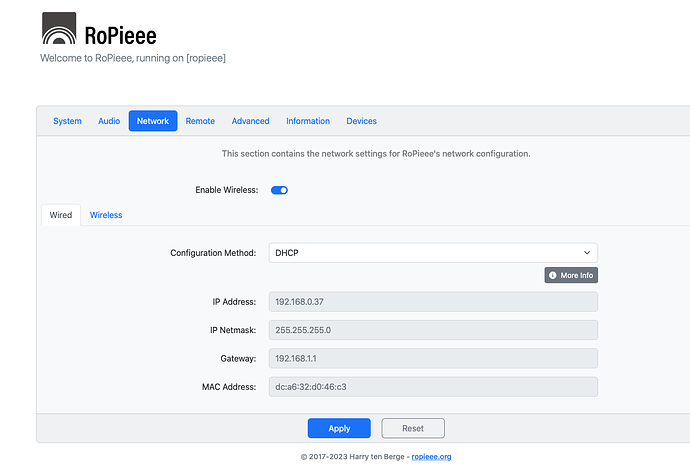Click the chevron arrow on the DHCP selector
Screen dimensions: 690x465
(587, 253)
